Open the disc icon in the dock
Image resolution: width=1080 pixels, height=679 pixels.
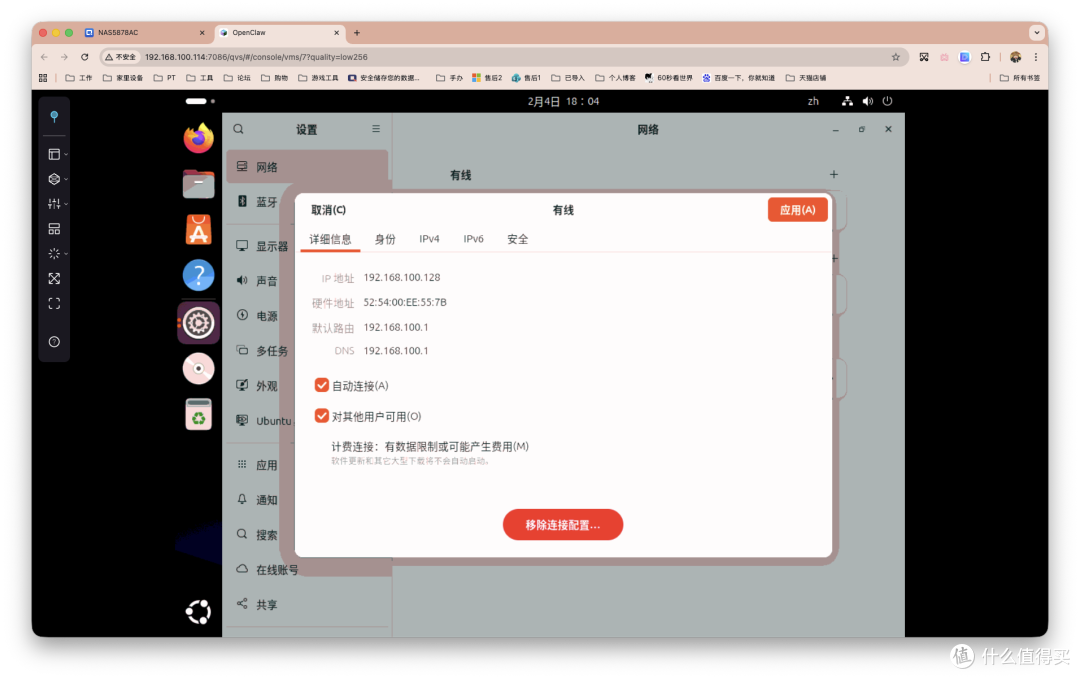(198, 368)
